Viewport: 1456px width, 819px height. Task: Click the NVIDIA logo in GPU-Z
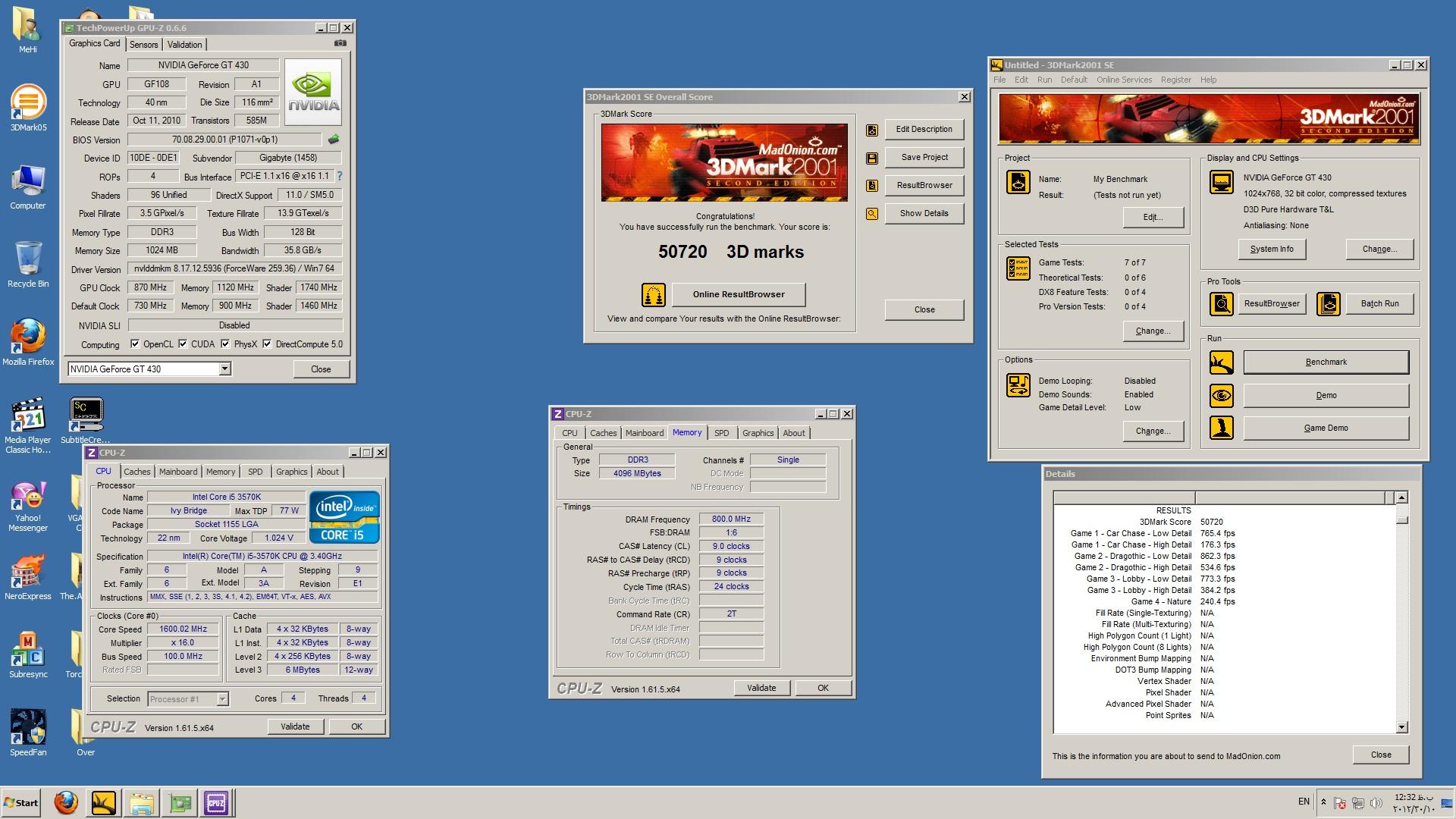coord(313,92)
